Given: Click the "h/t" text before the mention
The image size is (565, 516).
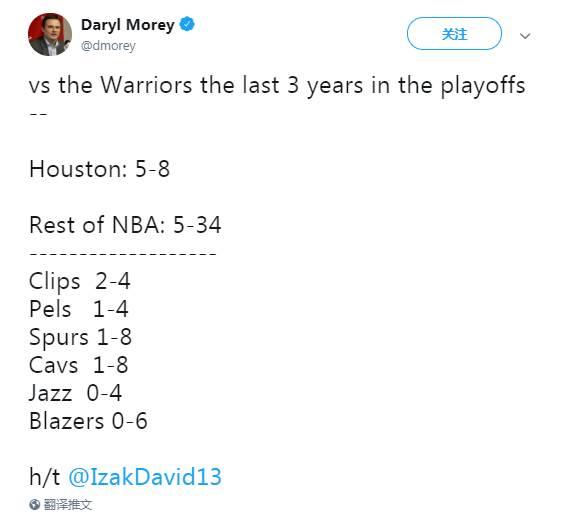Looking at the screenshot, I should click(x=44, y=476).
